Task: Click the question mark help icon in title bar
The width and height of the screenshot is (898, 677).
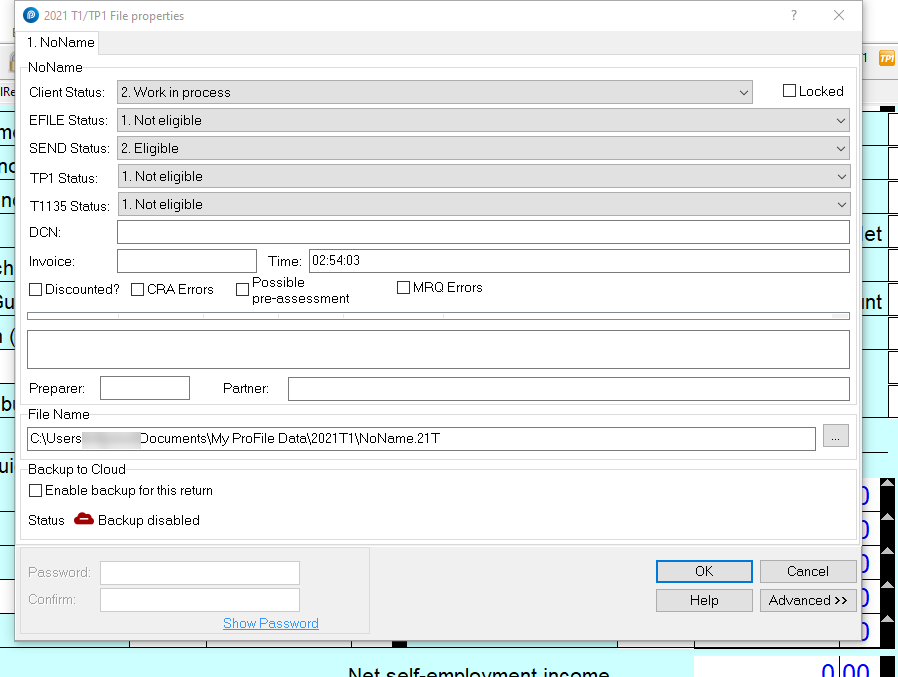Action: (794, 15)
